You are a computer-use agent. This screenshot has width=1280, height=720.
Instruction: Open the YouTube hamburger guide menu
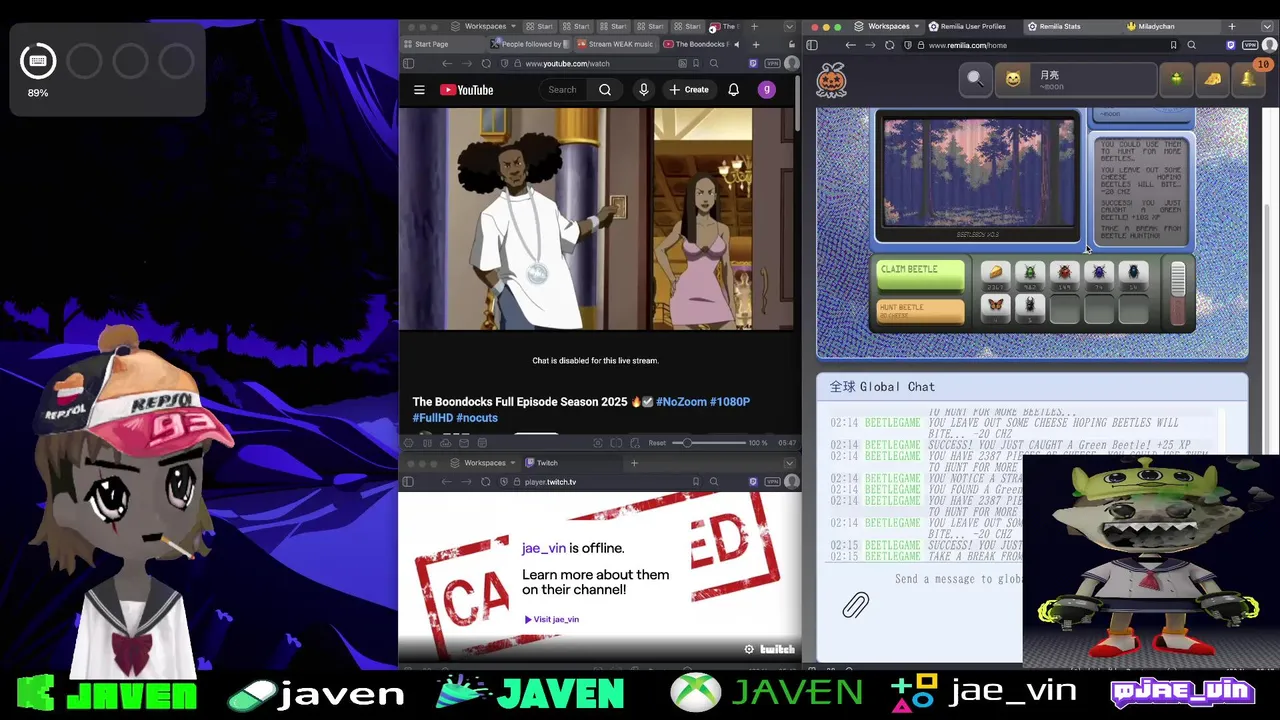419,90
